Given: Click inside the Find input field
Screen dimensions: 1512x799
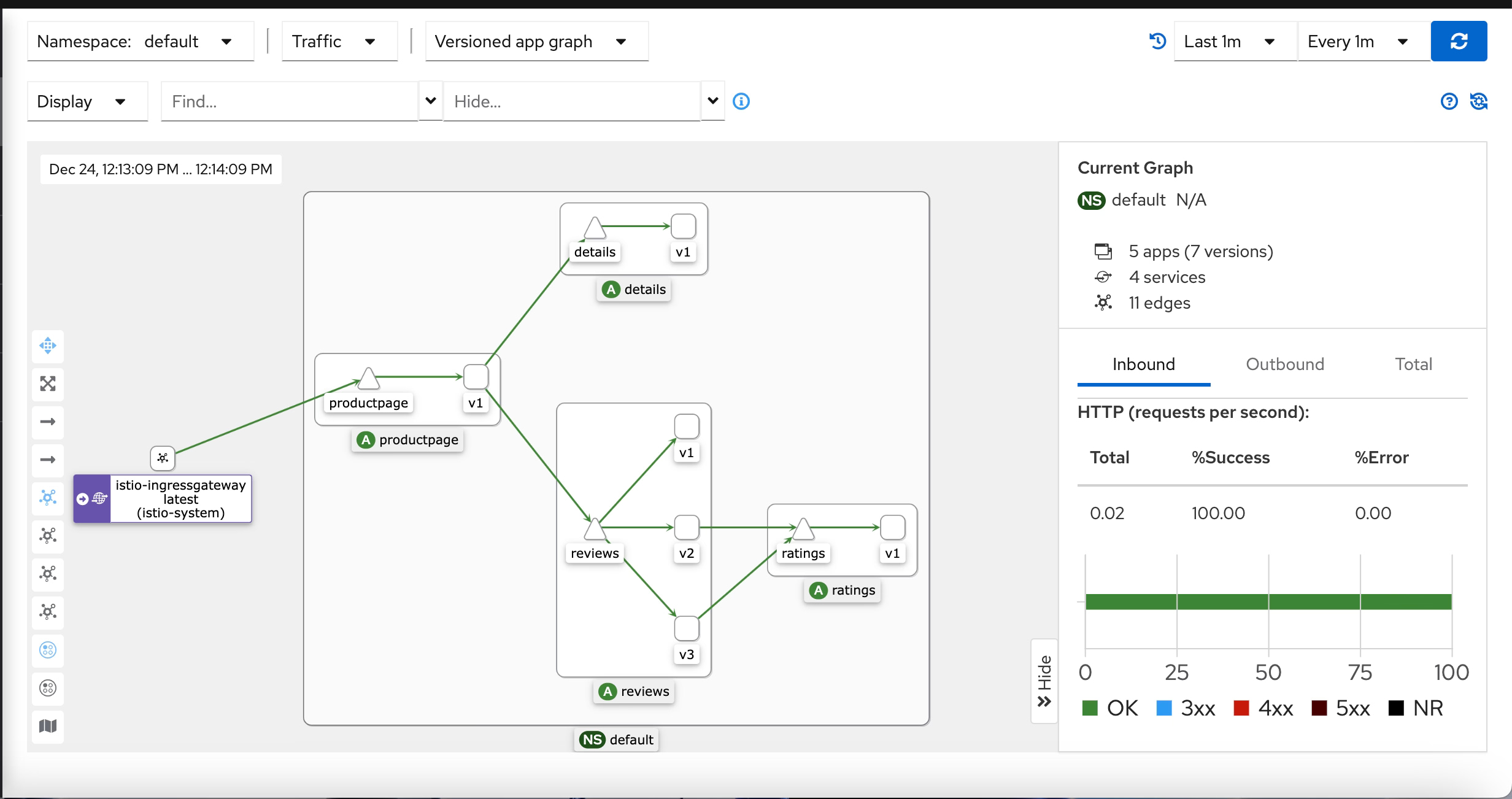Looking at the screenshot, I should tap(288, 101).
